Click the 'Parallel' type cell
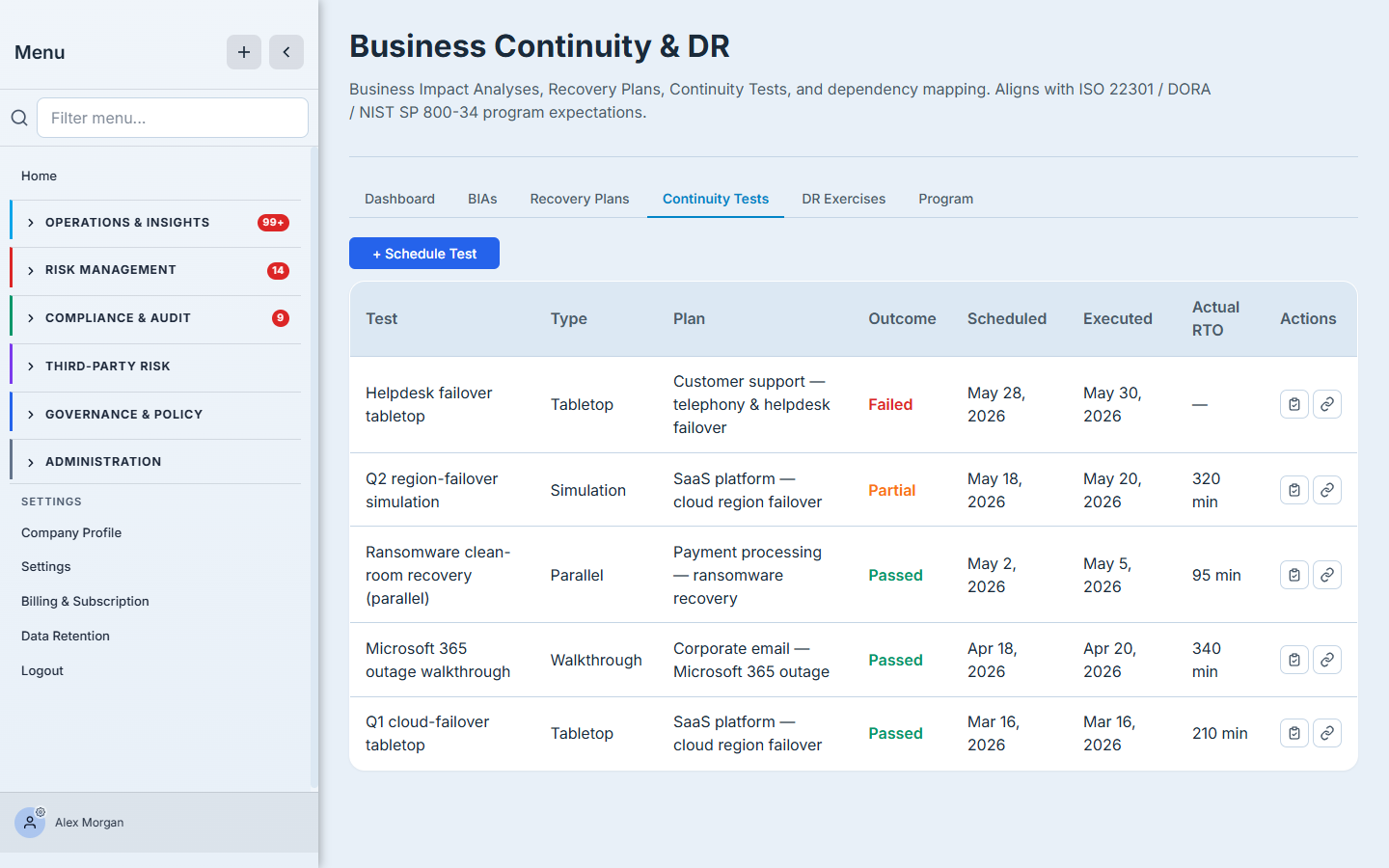Viewport: 1389px width, 868px height. tap(577, 575)
